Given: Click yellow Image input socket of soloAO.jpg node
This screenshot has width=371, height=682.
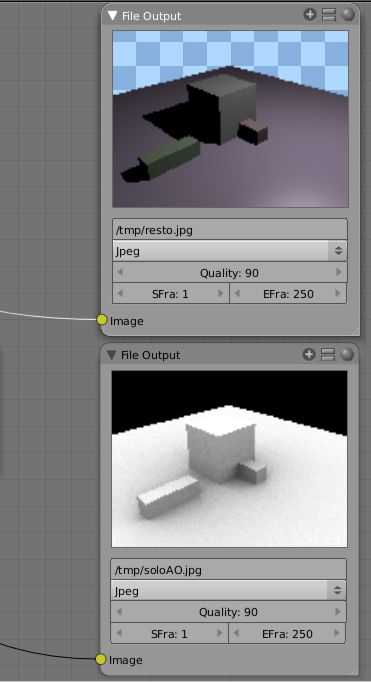Looking at the screenshot, I should pyautogui.click(x=101, y=659).
